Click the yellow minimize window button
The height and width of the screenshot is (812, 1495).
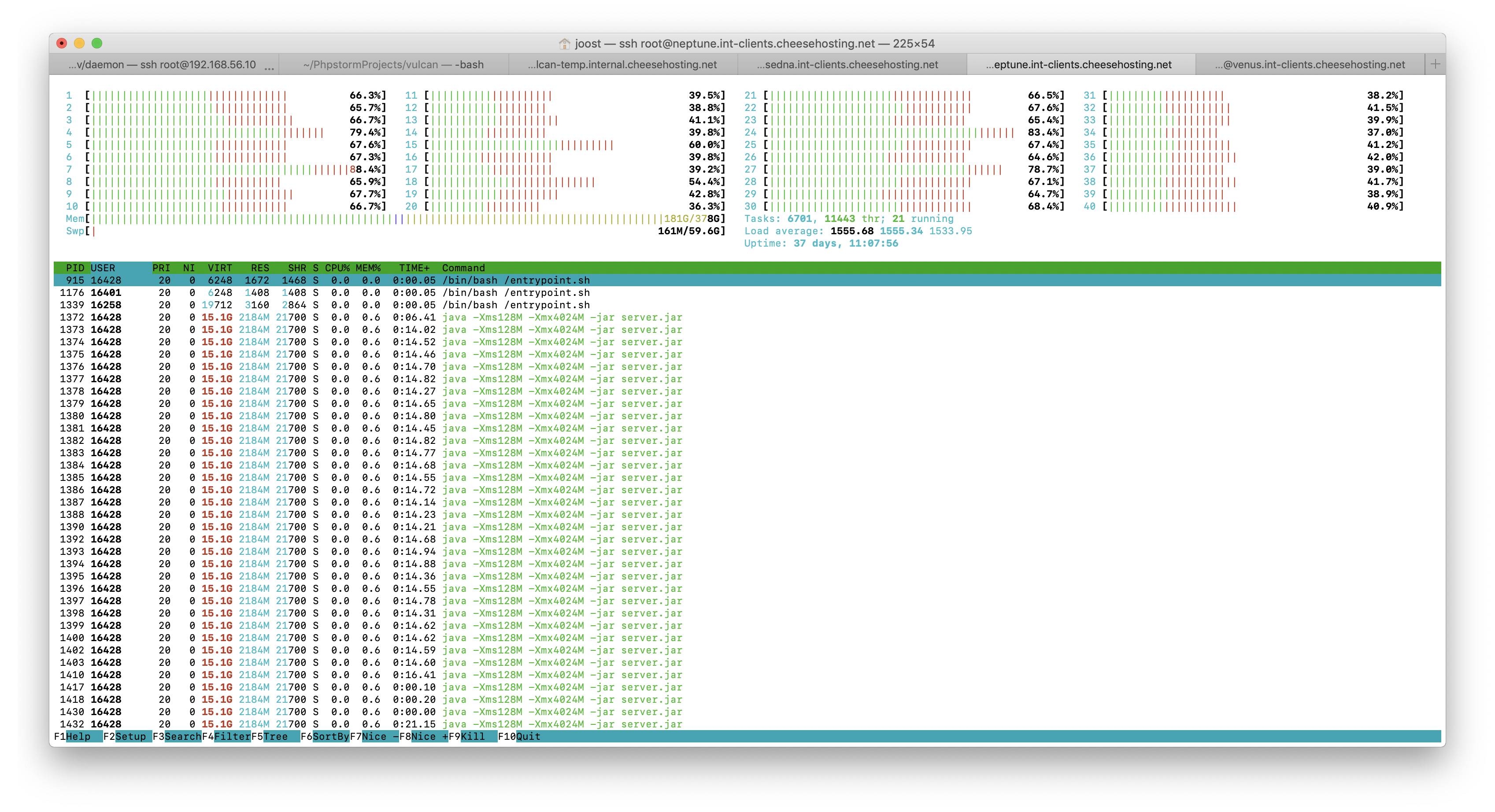pos(80,44)
